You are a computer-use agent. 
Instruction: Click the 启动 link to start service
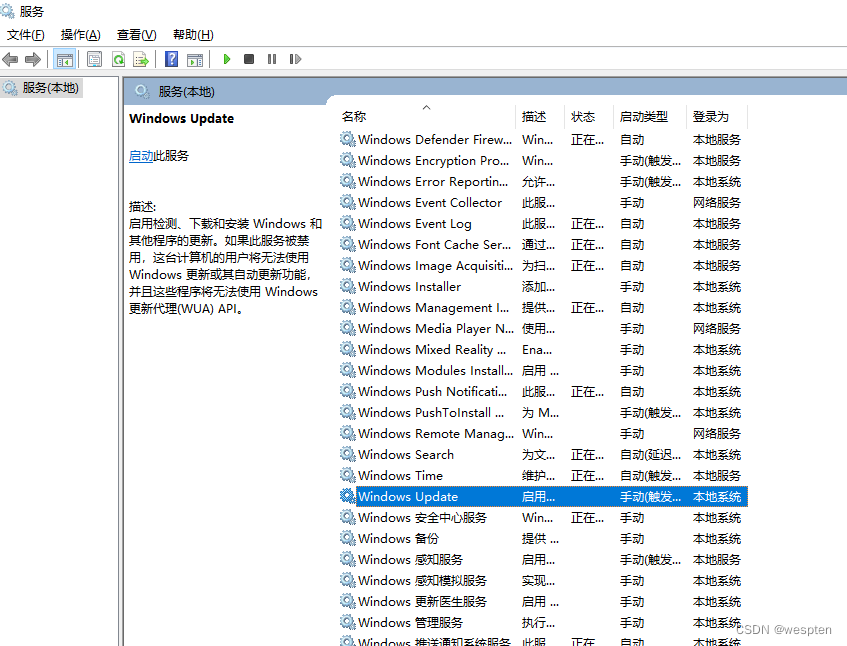point(141,156)
